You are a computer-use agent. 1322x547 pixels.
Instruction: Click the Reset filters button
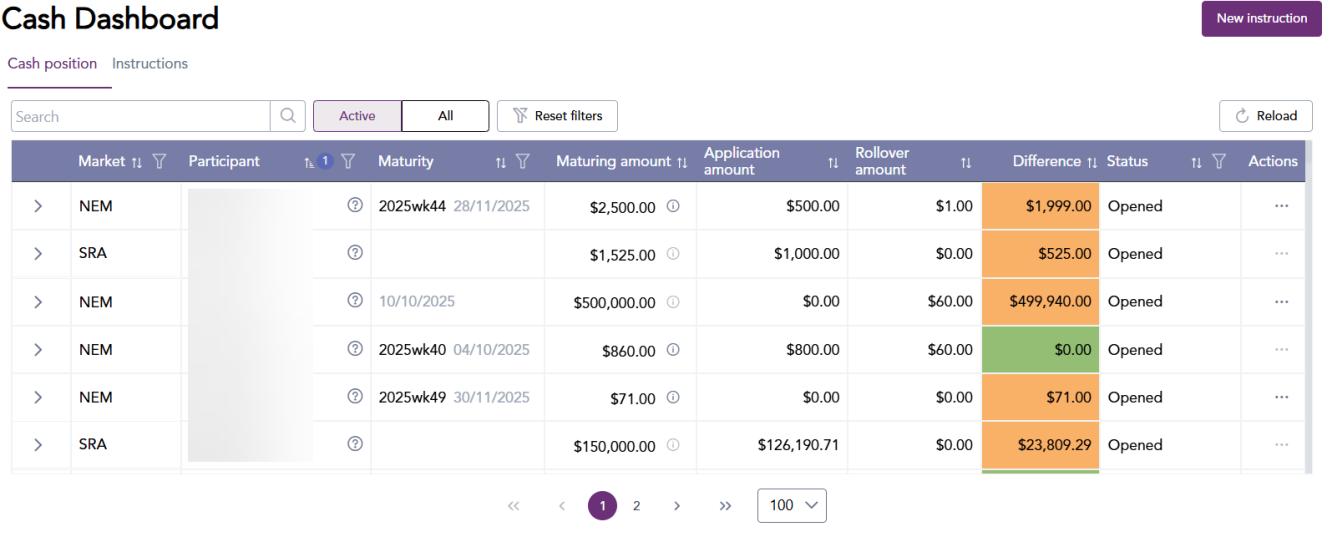557,116
